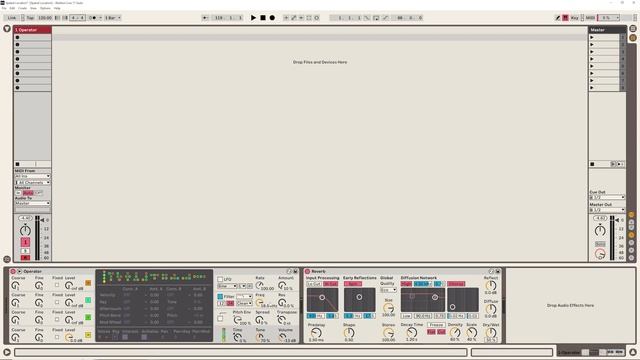Open the Help menu
The image size is (640, 360).
coord(57,8)
